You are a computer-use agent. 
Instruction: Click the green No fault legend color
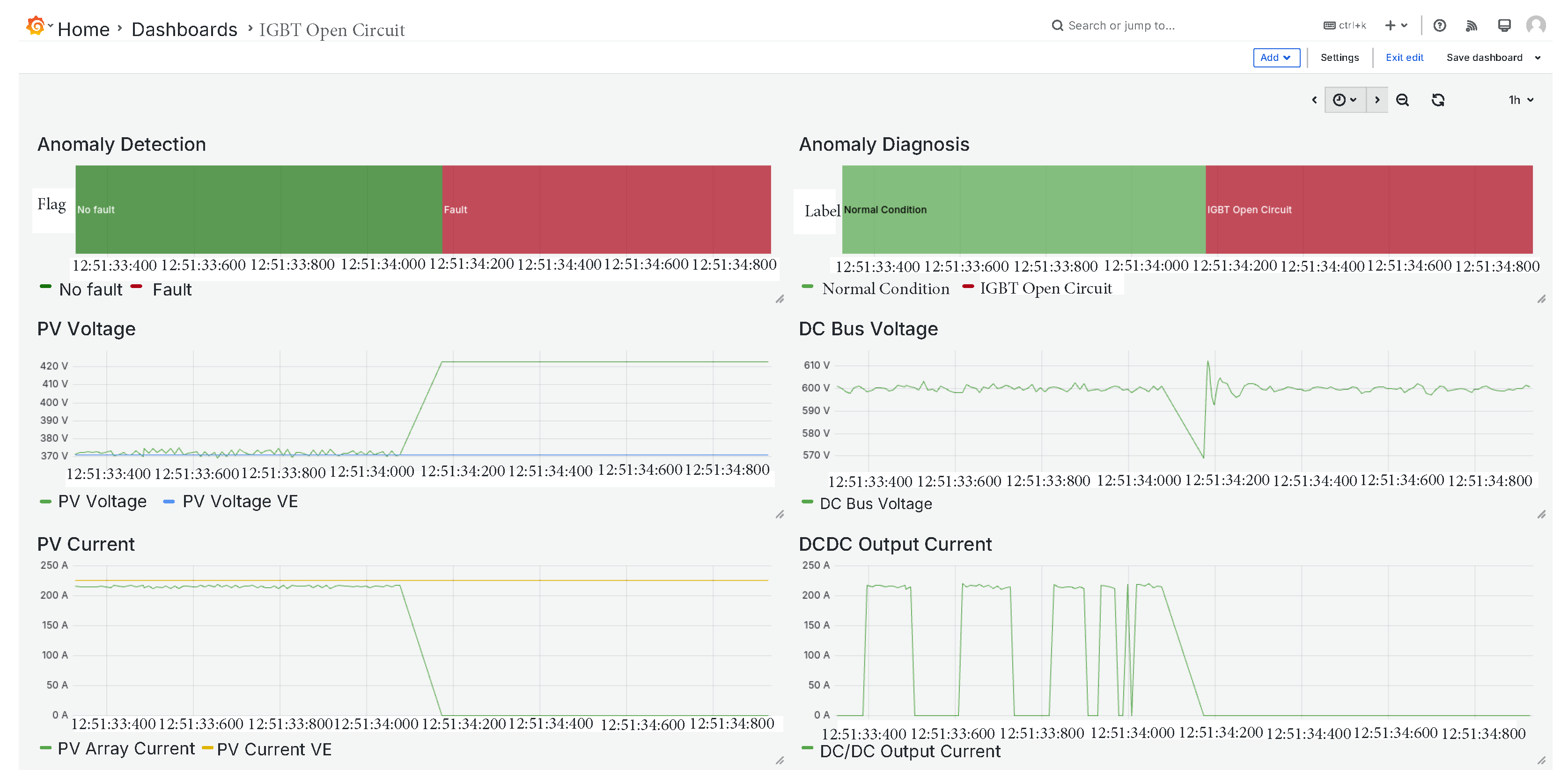(46, 286)
